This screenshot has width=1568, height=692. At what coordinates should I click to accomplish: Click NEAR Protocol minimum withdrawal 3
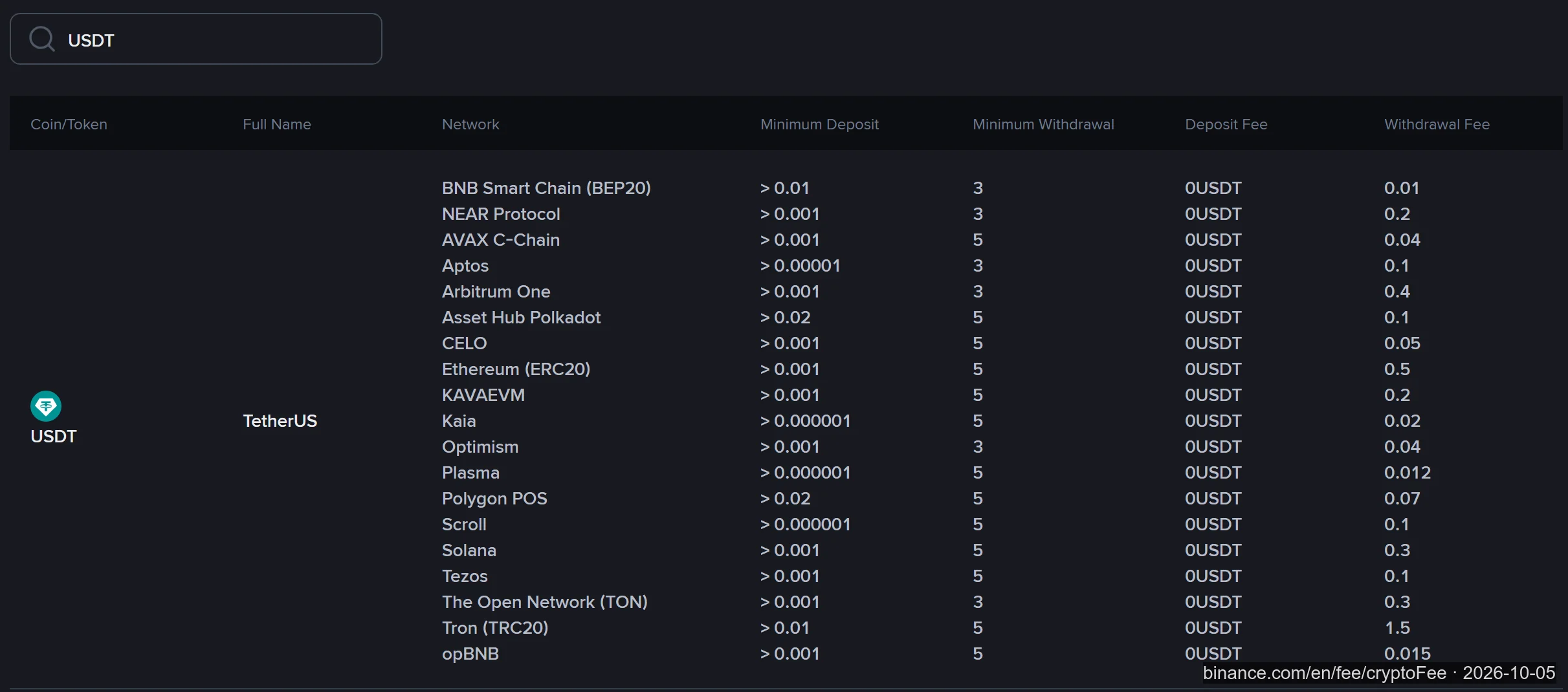click(978, 214)
